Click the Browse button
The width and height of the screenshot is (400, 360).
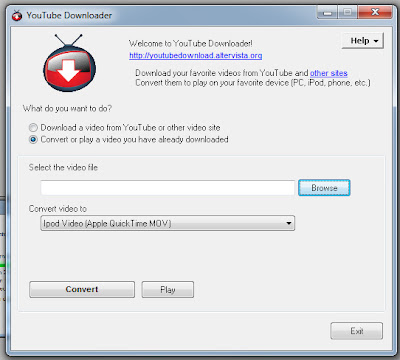tap(324, 188)
